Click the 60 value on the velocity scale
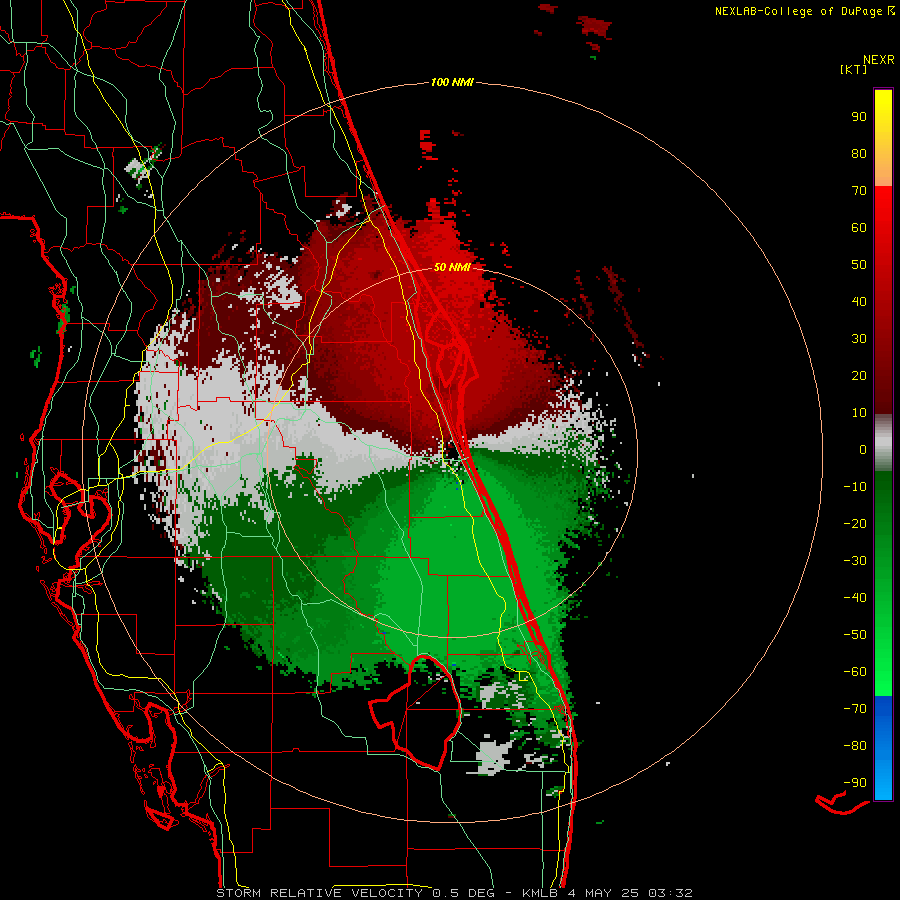 (859, 228)
